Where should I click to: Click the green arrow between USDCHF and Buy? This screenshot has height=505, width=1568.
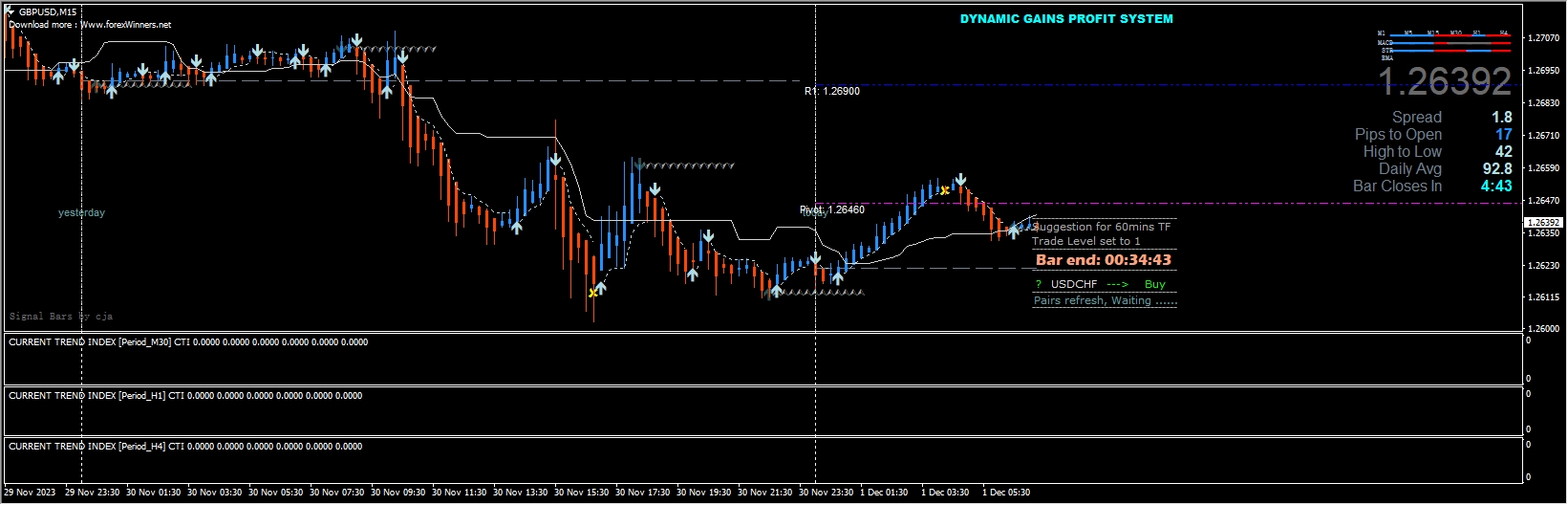pos(1117,284)
